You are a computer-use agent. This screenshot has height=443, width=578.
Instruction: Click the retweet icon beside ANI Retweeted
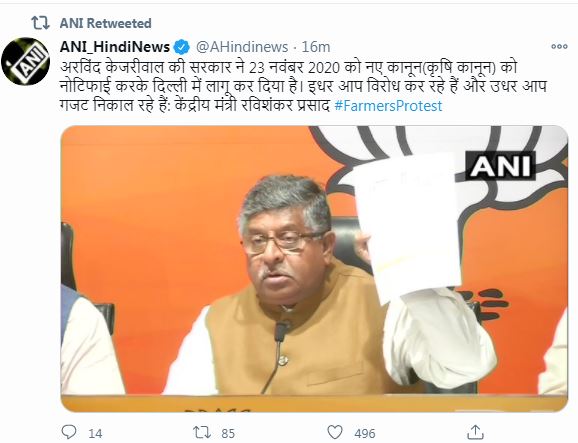tap(40, 23)
